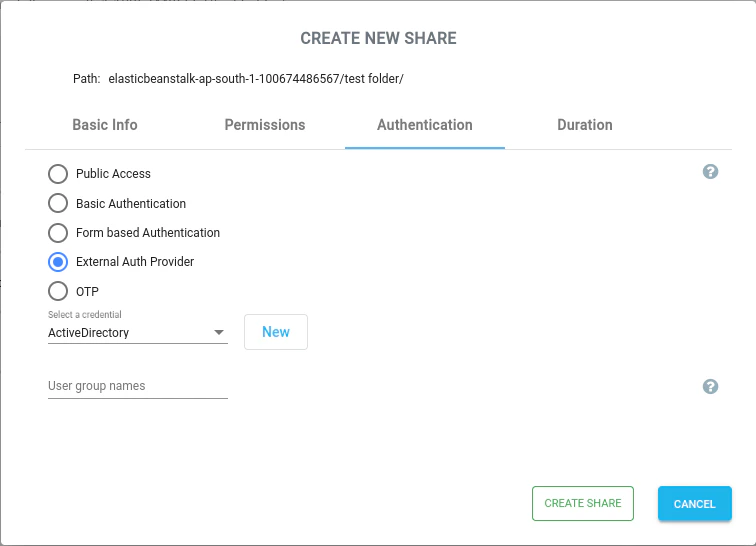Screen dimensions: 756x546
Task: Click the Select a credential label
Action: 84,314
